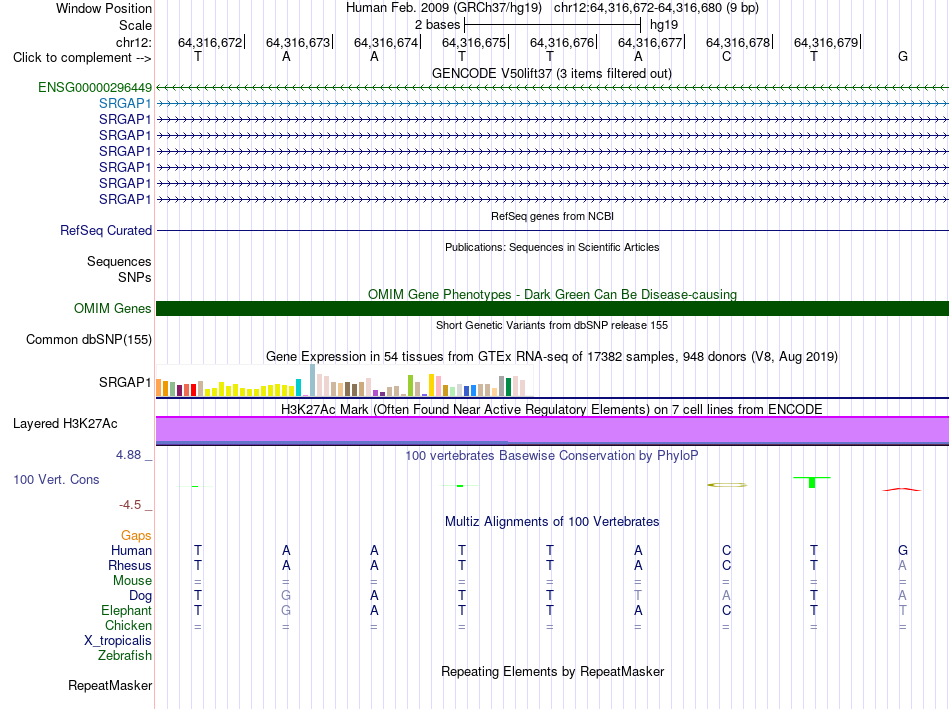Select the Rhesus species row label

point(130,565)
